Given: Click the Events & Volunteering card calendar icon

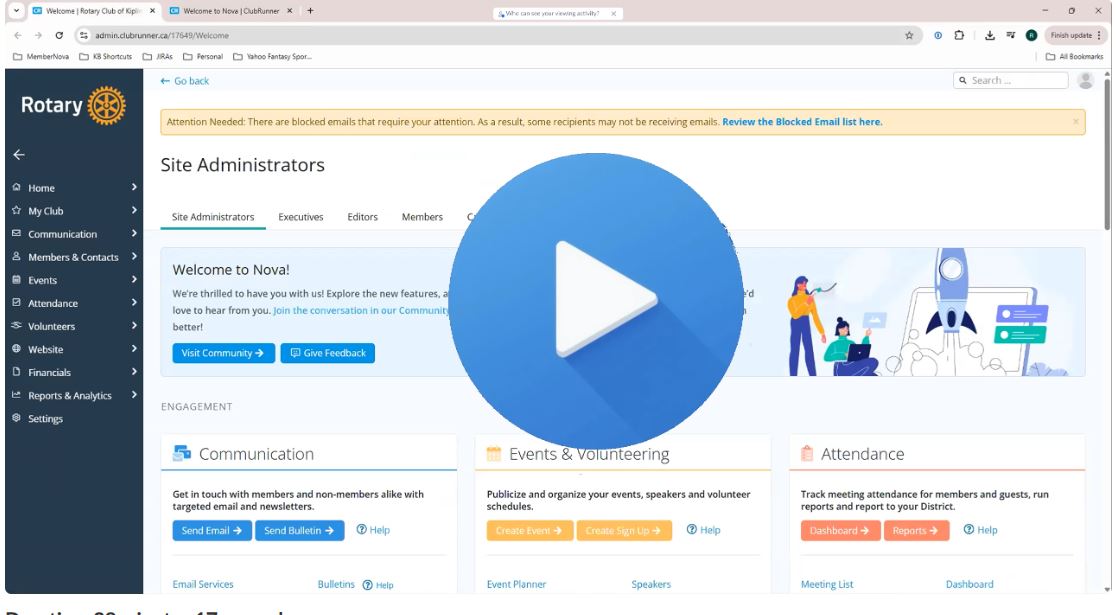Looking at the screenshot, I should tap(493, 453).
